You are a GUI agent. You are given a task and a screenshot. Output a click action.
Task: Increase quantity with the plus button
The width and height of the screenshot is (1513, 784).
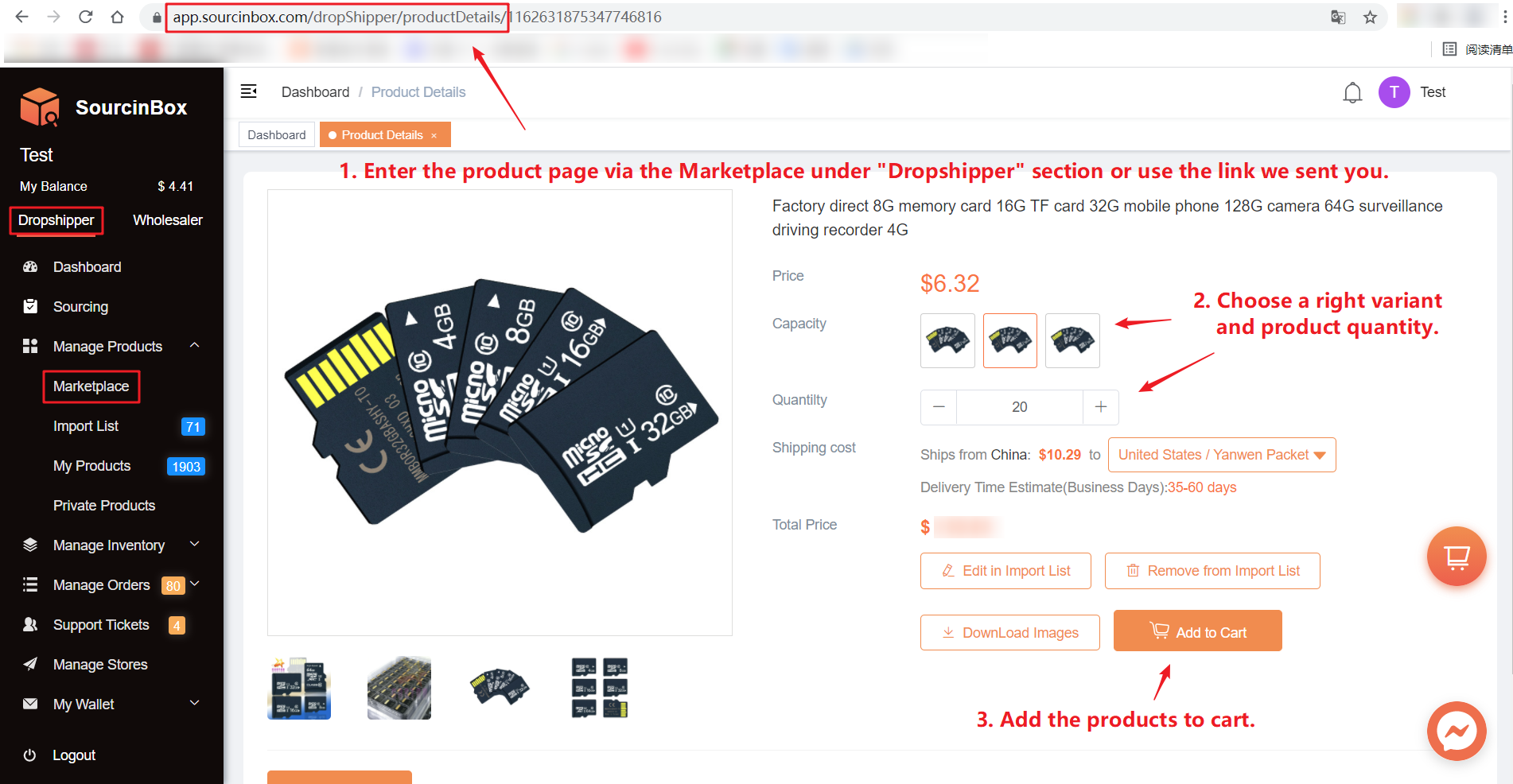pos(1101,407)
